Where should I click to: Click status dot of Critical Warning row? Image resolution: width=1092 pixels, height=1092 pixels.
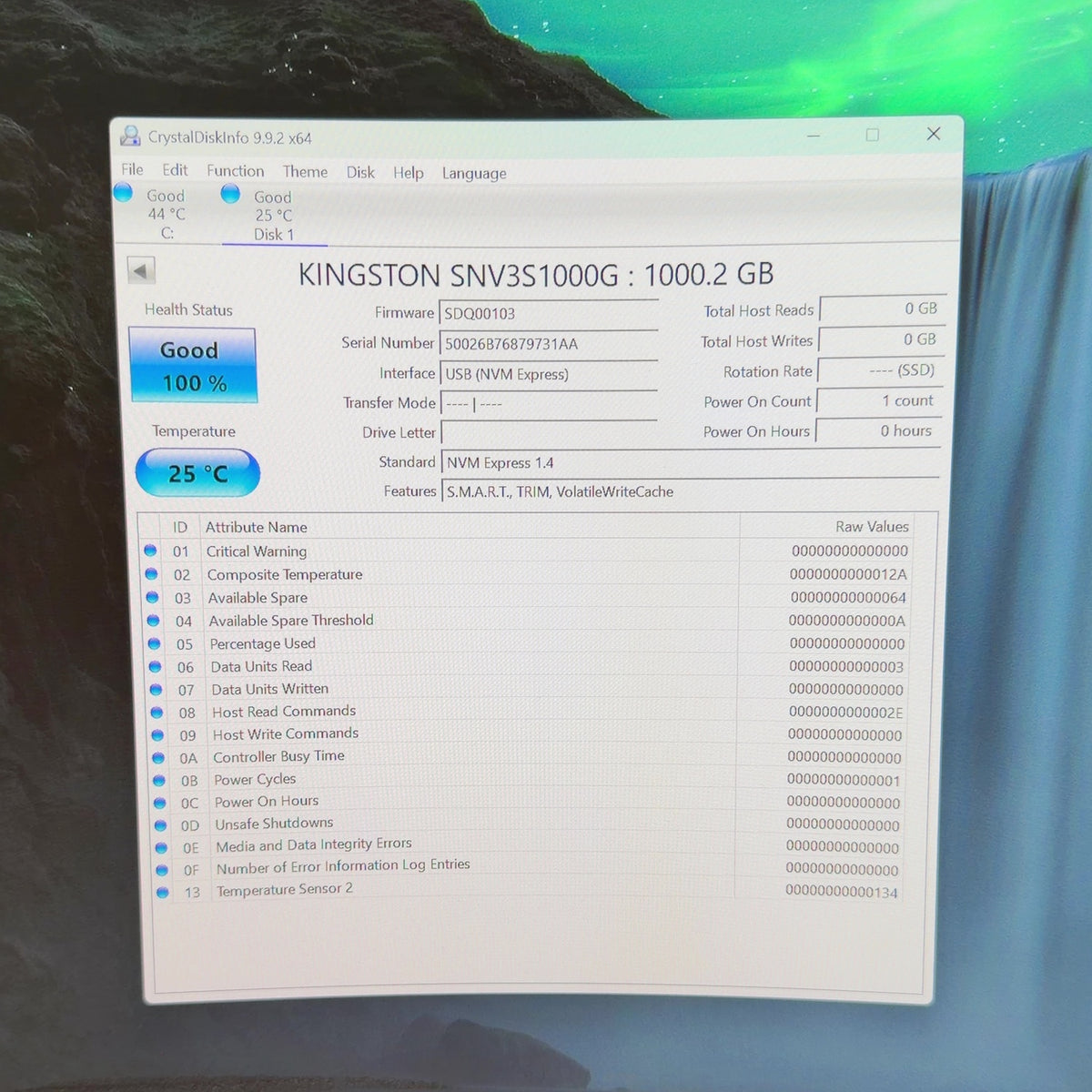(150, 551)
